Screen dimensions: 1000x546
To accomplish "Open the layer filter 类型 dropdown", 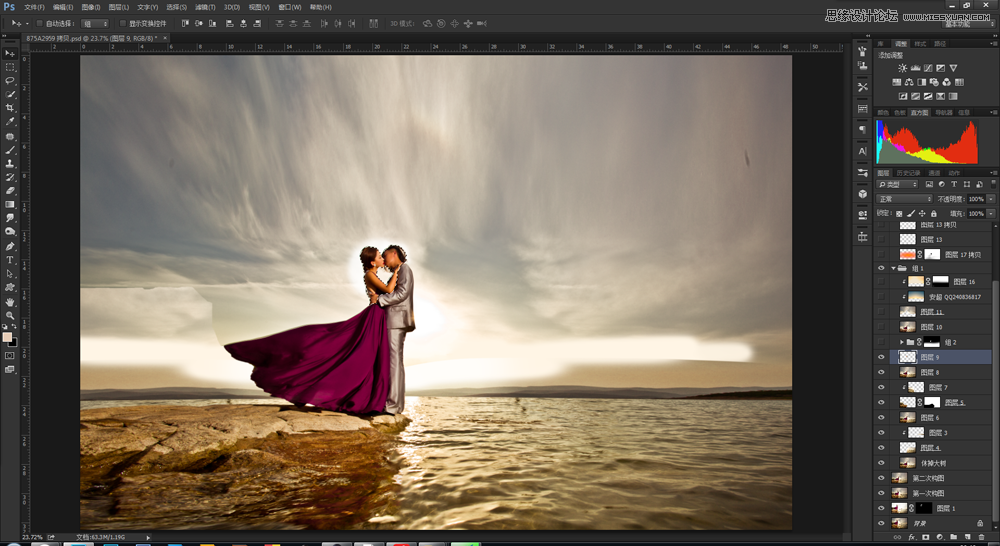I will click(x=897, y=184).
